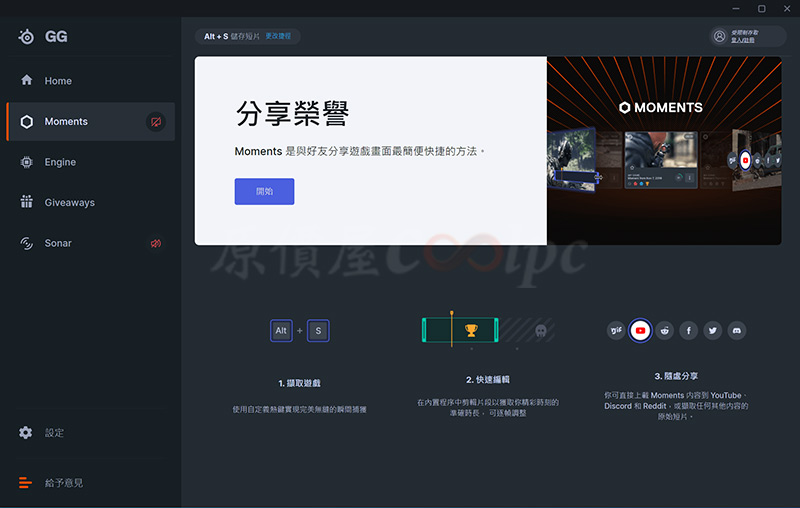Screen dimensions: 800x508
Task: Click the Giveaways gift icon
Action: tap(27, 201)
